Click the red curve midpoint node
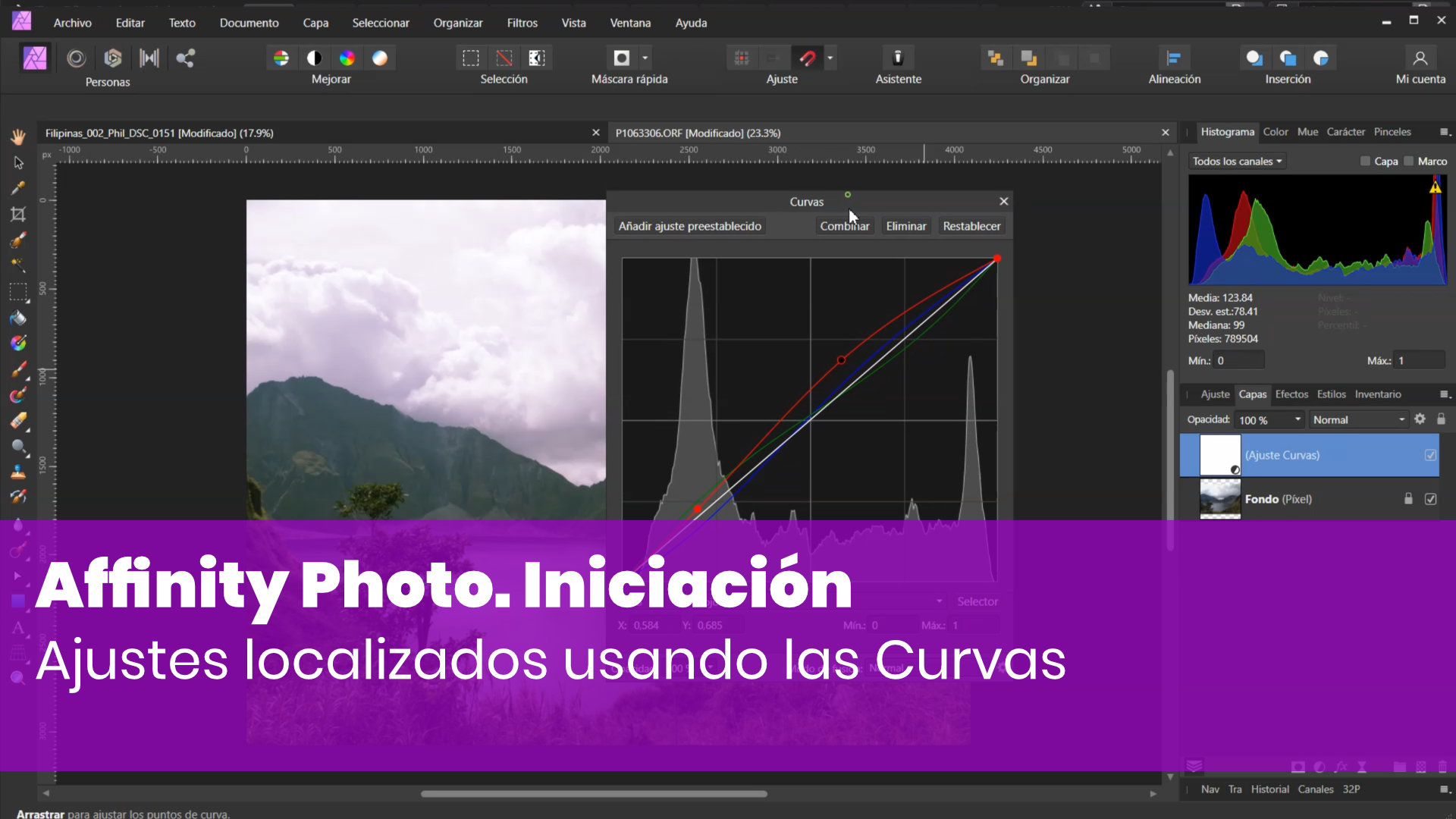The height and width of the screenshot is (819, 1456). [x=841, y=360]
